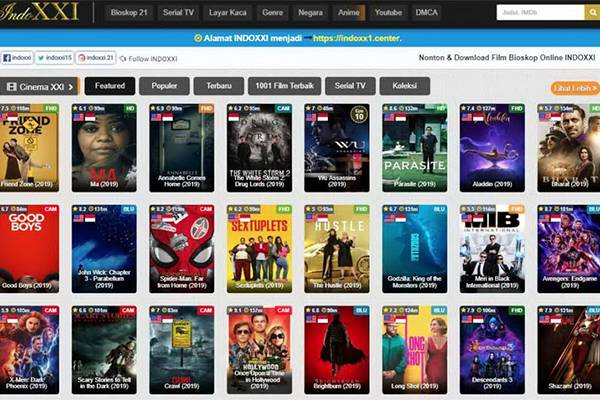This screenshot has height=400, width=600.
Task: Open the Twitter indoxxi15 button
Action: click(54, 58)
